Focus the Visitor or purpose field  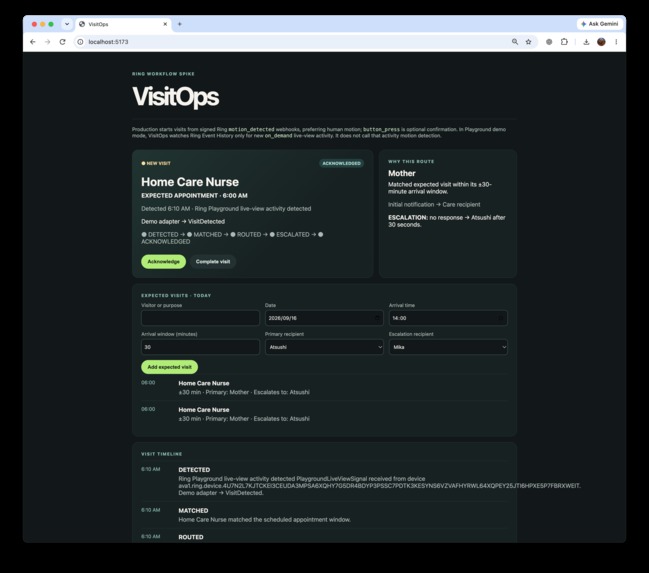(200, 318)
